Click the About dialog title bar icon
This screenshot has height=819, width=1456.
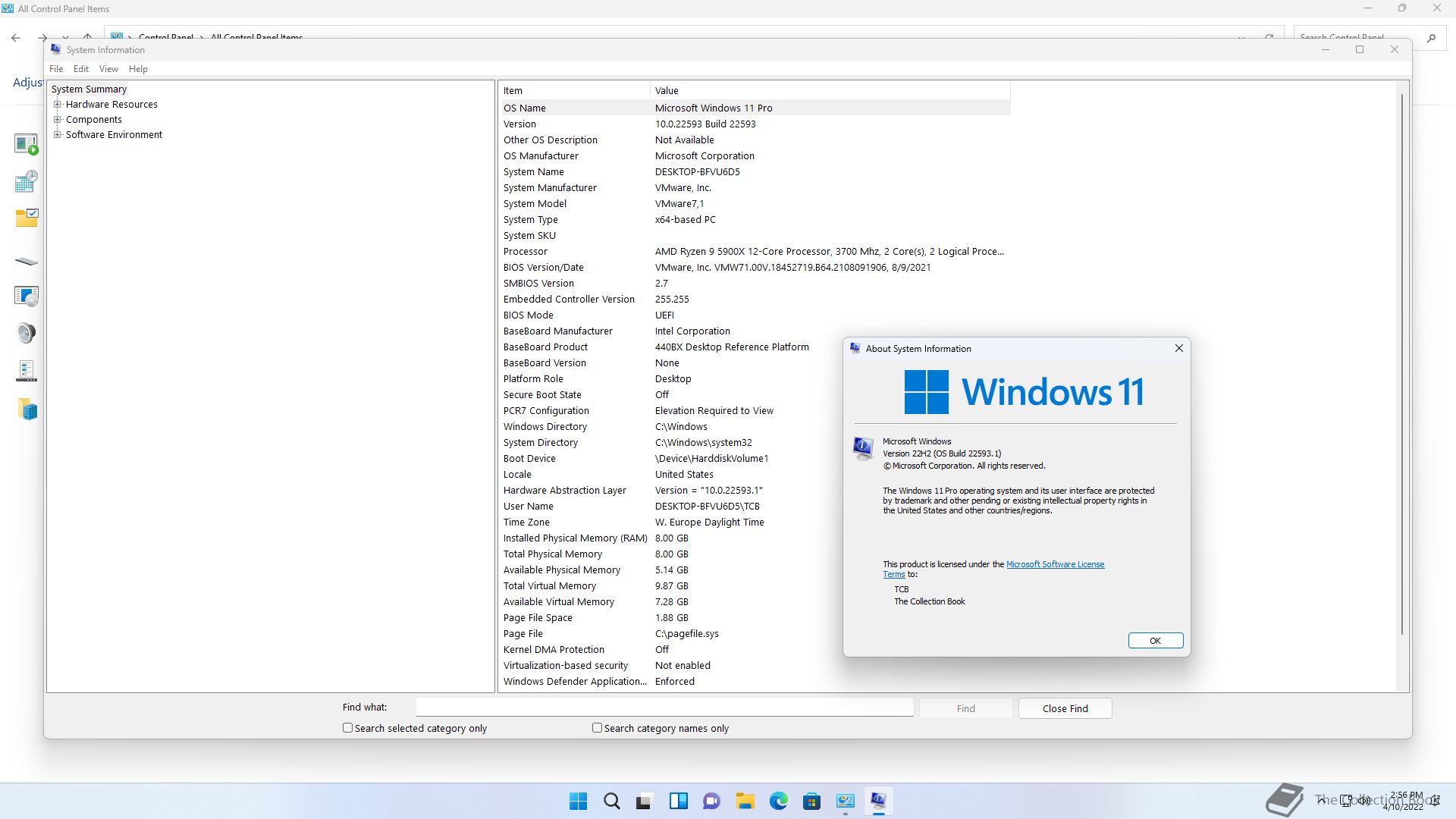click(x=855, y=348)
